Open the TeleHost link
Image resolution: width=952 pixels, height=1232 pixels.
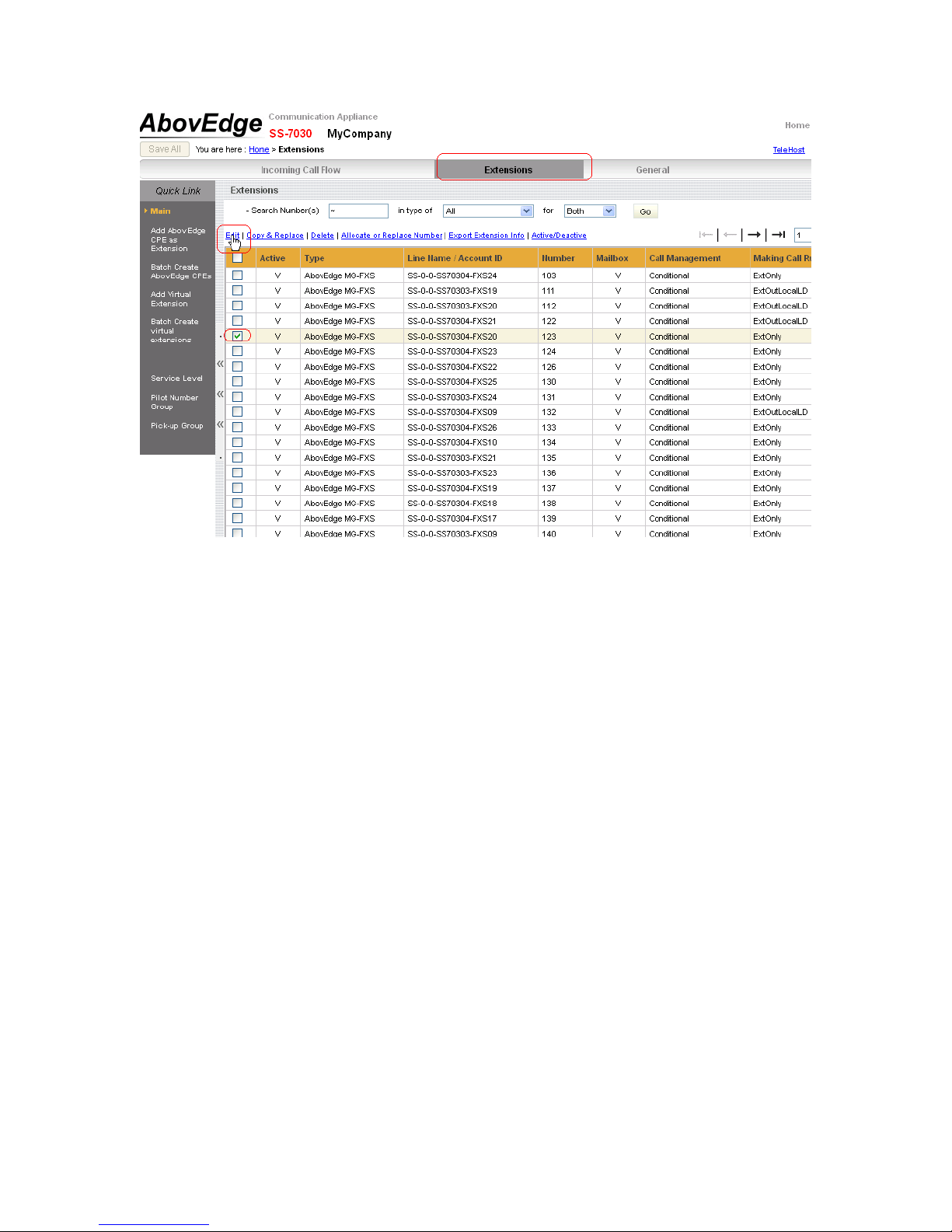(789, 150)
